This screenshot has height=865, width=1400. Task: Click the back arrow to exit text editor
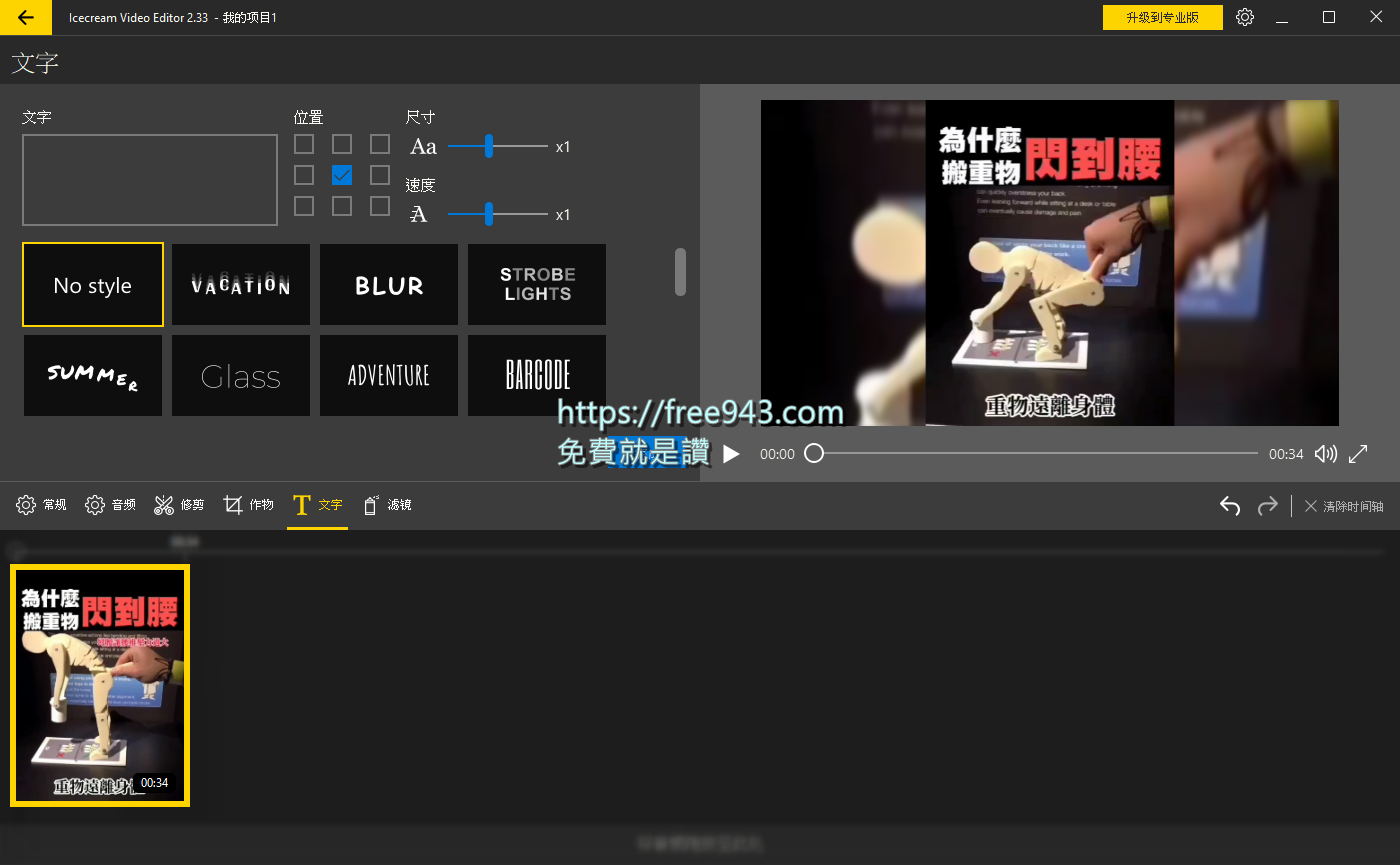pos(25,17)
